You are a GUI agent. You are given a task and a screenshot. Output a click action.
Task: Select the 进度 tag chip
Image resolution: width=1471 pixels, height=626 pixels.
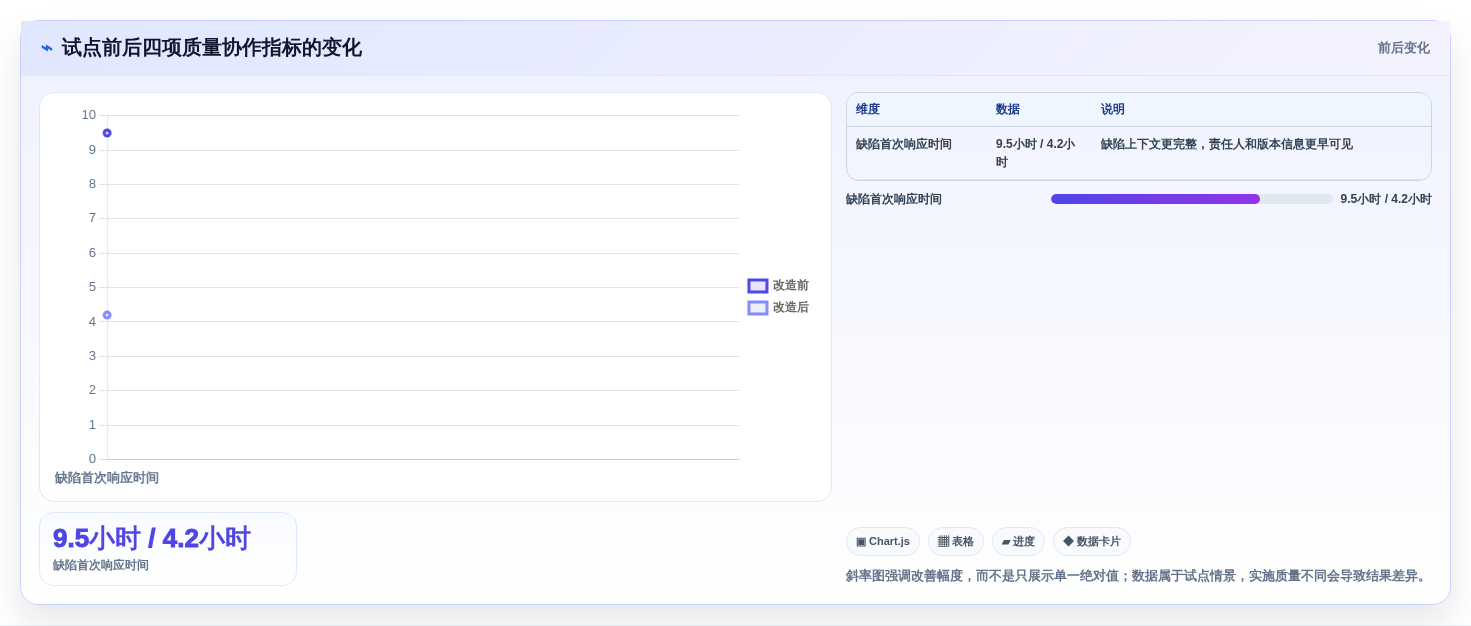(x=1018, y=541)
